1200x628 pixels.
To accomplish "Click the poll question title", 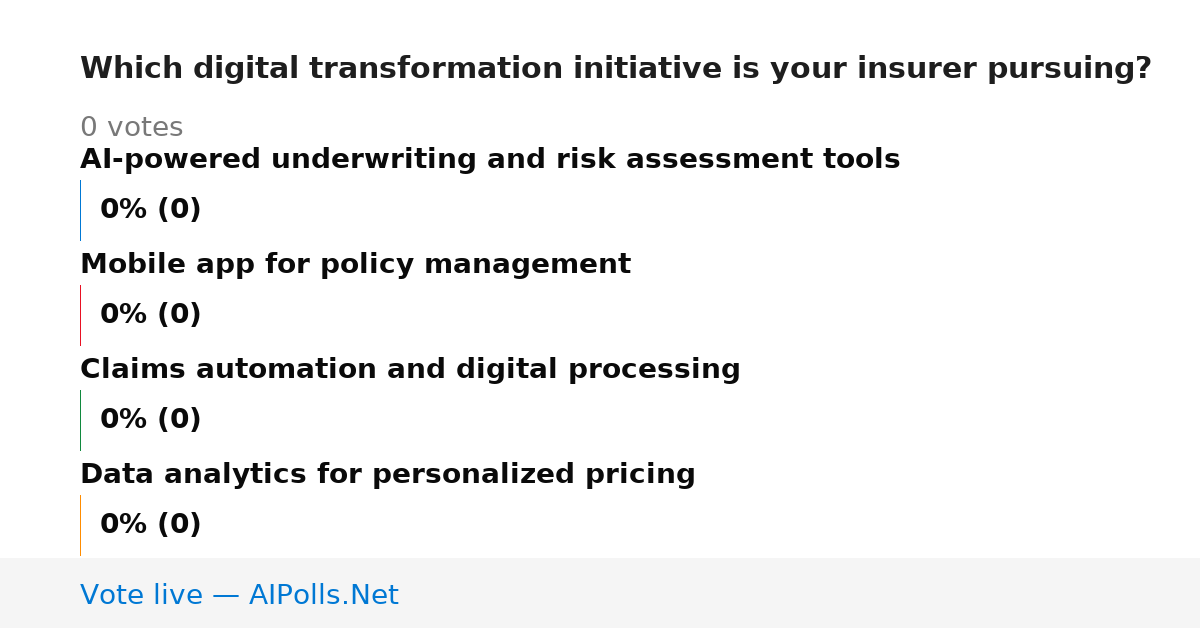I will tap(616, 69).
